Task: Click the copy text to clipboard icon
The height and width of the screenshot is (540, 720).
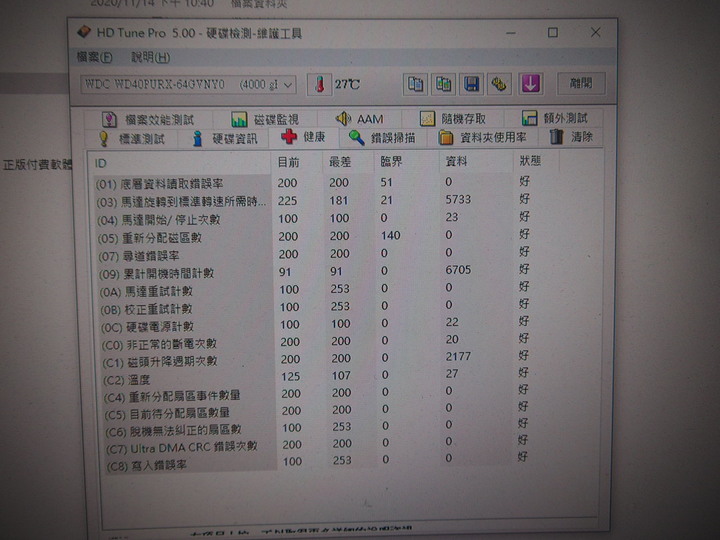Action: coord(415,84)
